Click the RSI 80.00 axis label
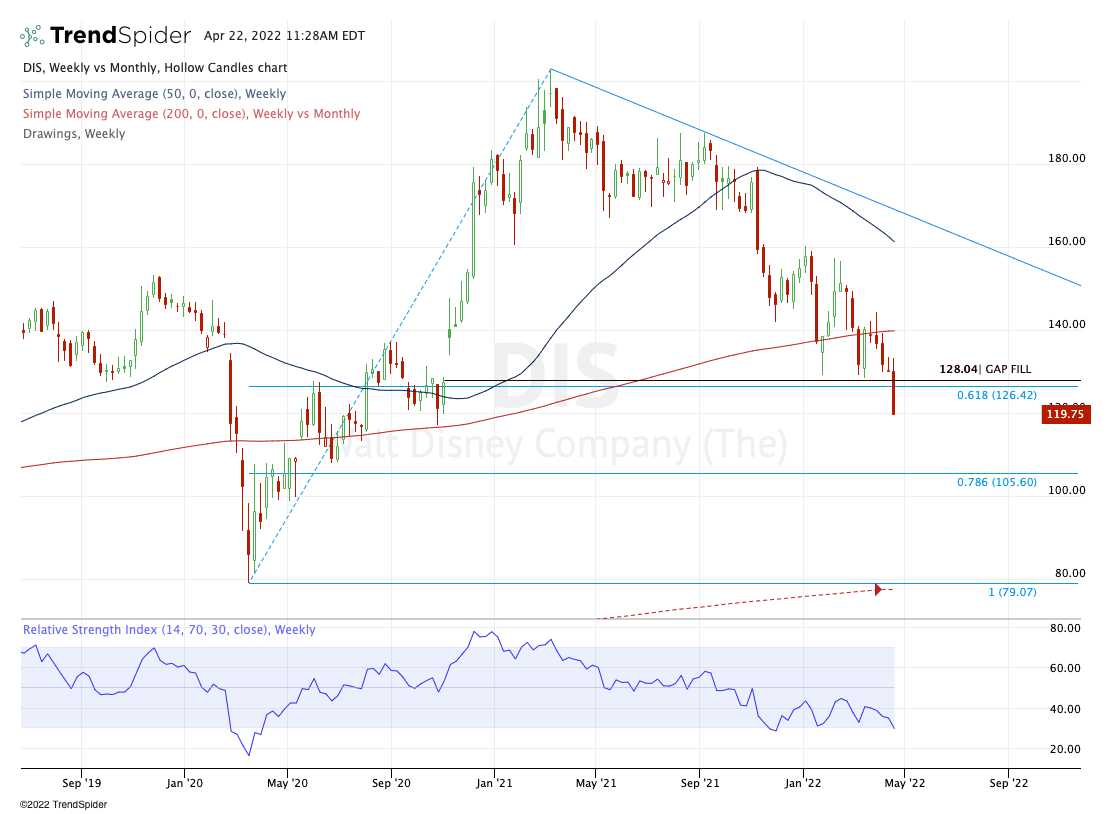 pyautogui.click(x=1065, y=628)
